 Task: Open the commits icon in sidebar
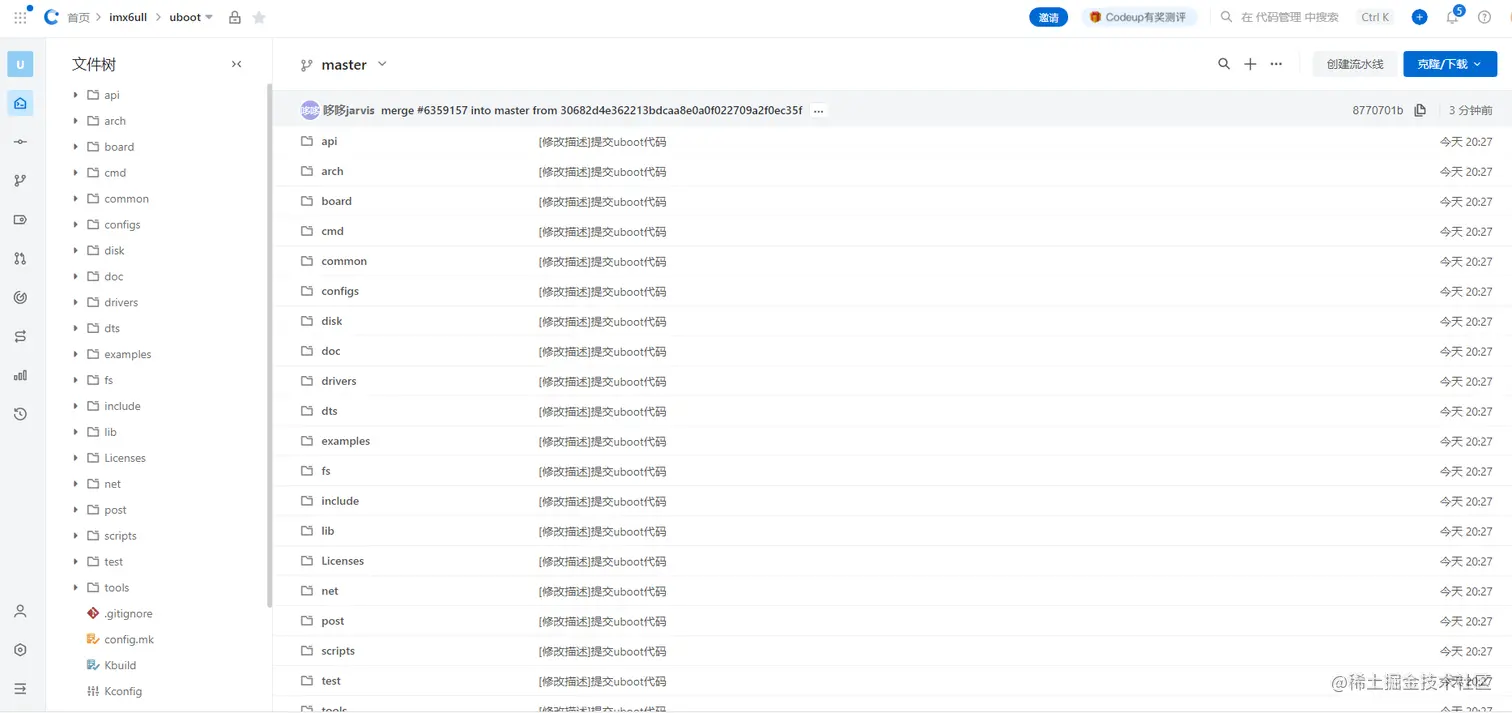click(x=20, y=142)
